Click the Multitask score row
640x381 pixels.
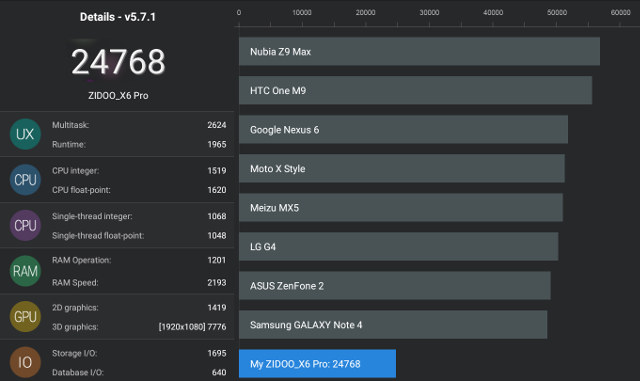tap(139, 125)
